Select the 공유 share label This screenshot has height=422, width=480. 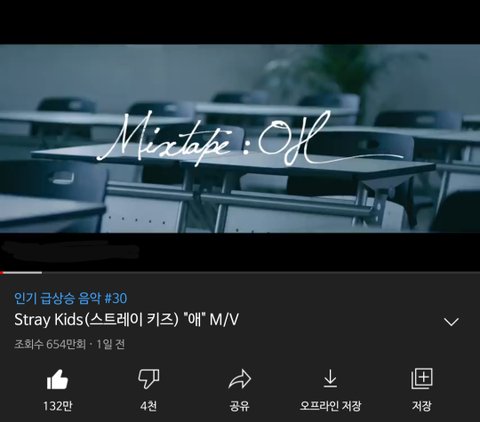click(x=240, y=406)
